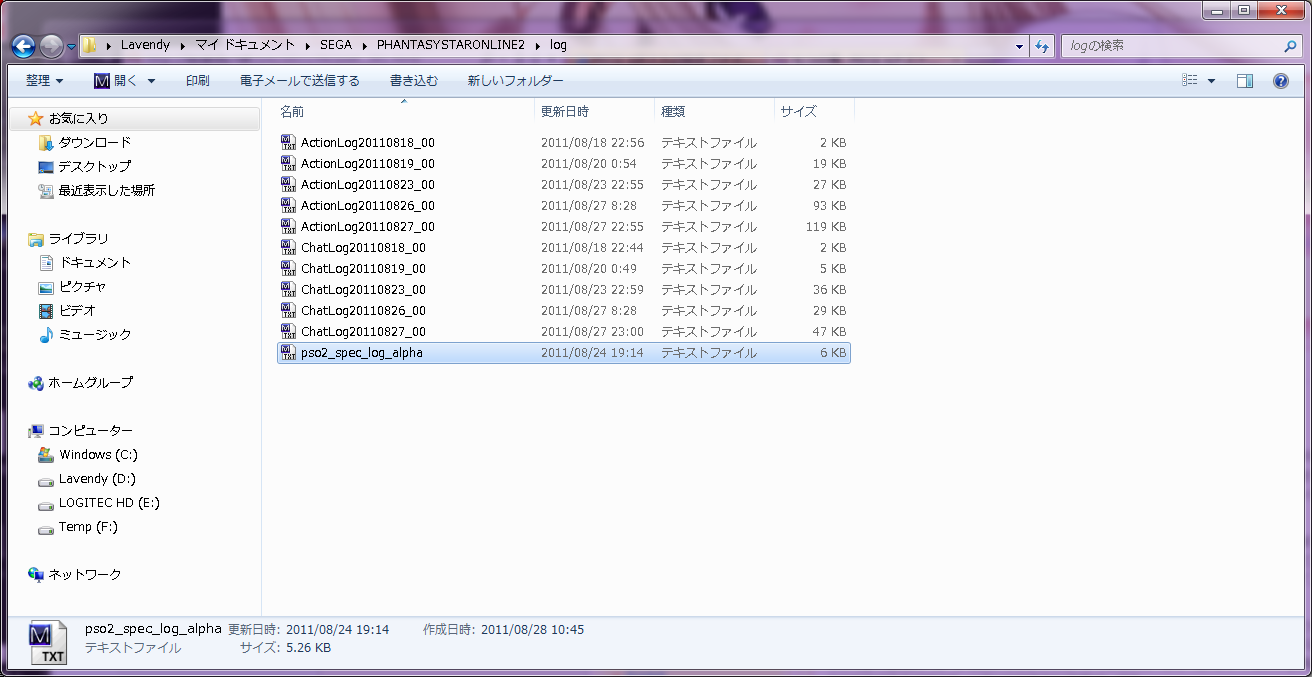The width and height of the screenshot is (1312, 677).
Task: Toggle the preview pane button
Action: coord(1245,80)
